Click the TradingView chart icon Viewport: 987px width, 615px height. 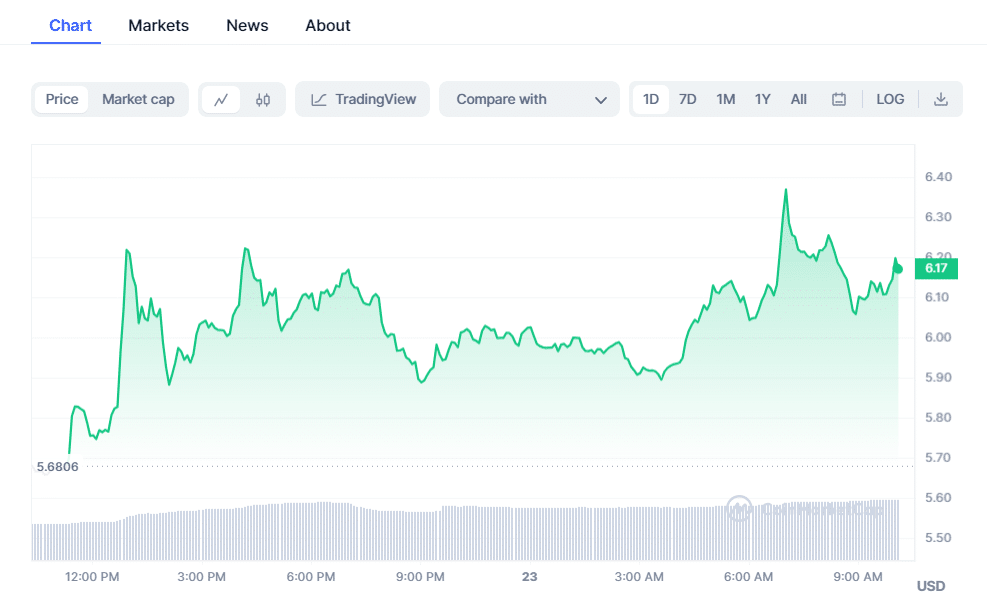319,99
